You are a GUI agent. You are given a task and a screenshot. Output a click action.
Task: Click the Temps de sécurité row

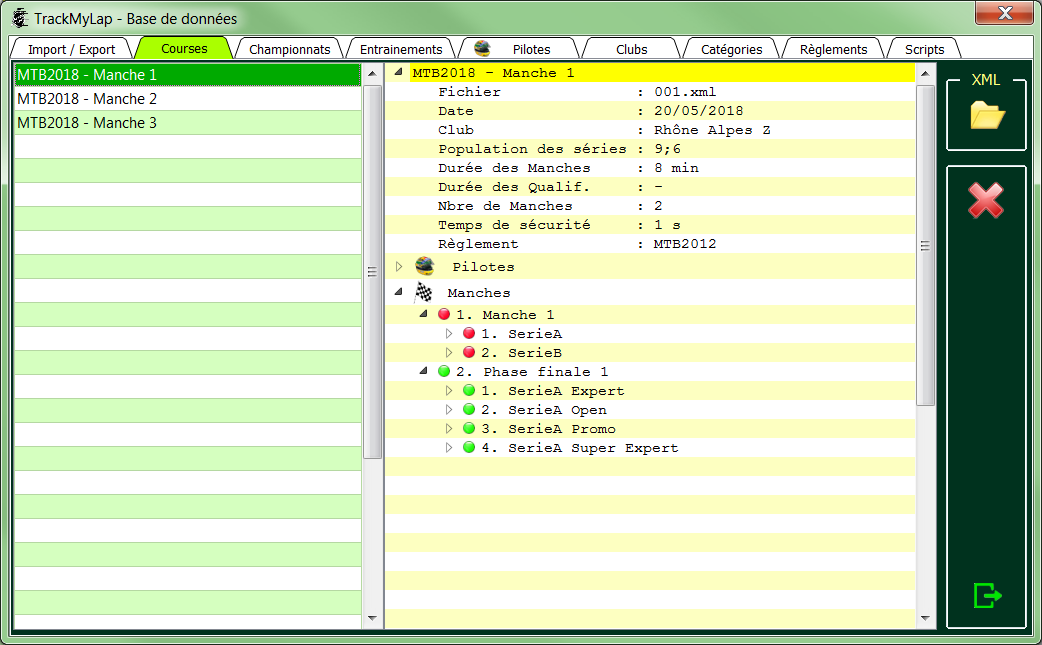(650, 225)
